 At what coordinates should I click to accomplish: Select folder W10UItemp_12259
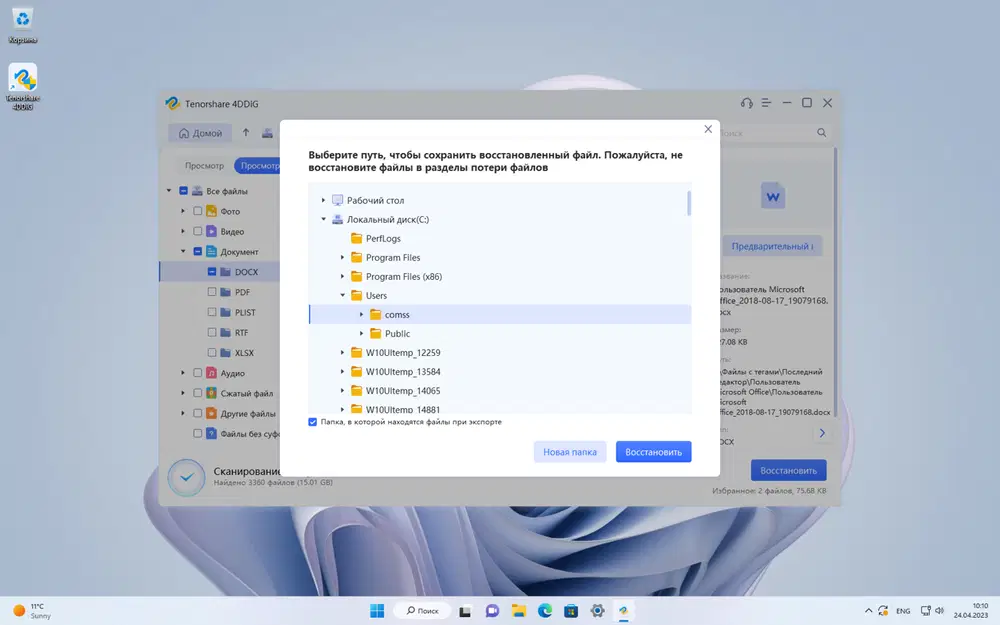402,353
